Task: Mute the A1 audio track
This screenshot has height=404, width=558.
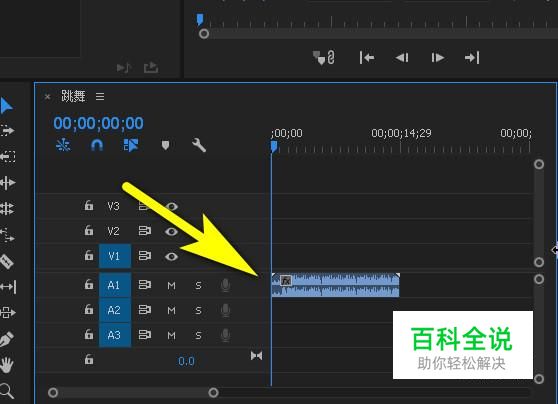Action: coord(171,285)
